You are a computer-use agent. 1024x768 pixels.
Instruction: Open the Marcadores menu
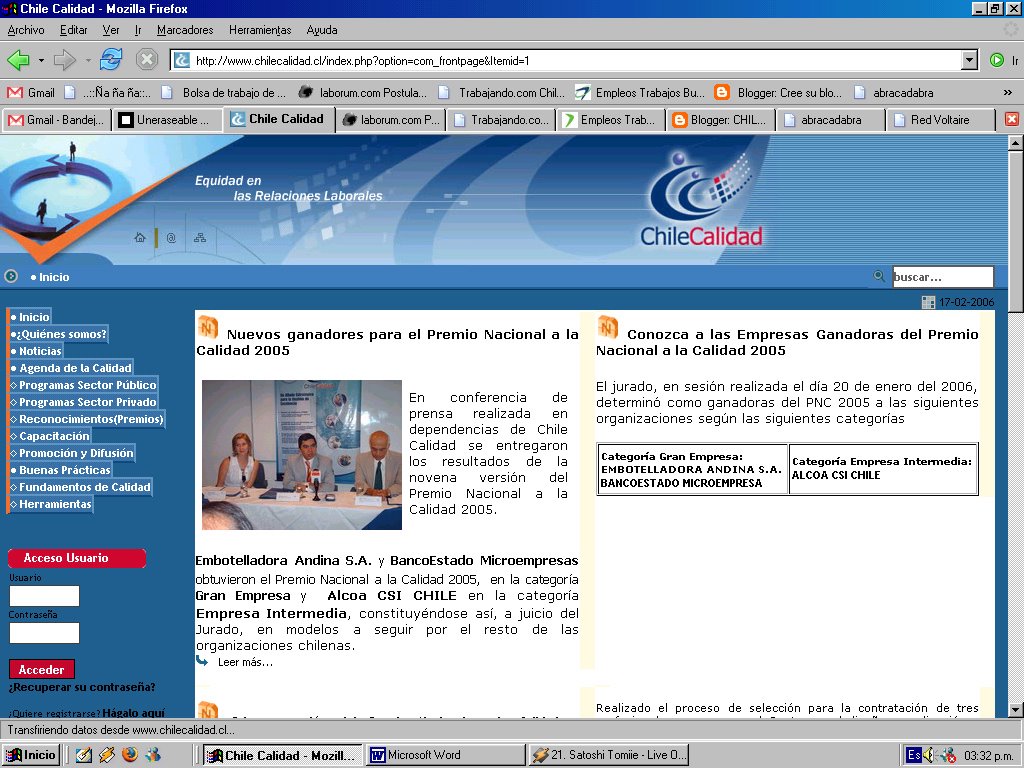coord(185,30)
